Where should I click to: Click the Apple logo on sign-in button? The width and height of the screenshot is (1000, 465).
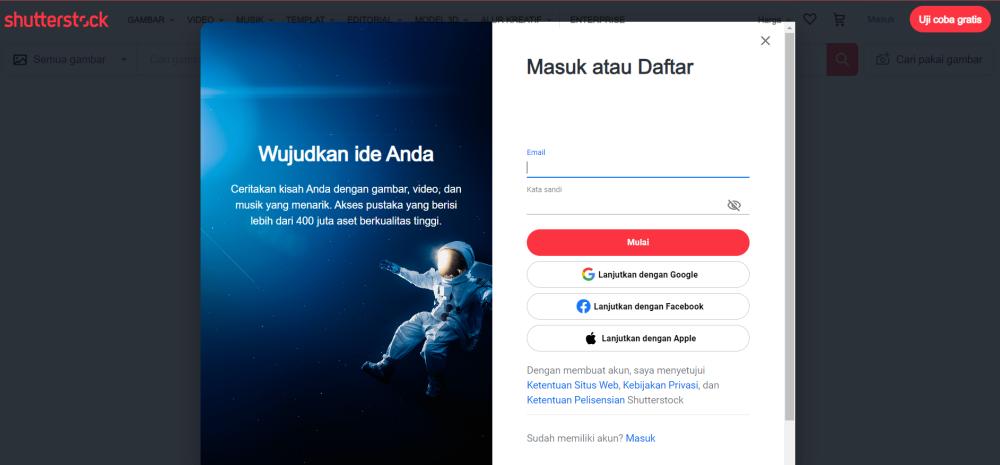[591, 338]
